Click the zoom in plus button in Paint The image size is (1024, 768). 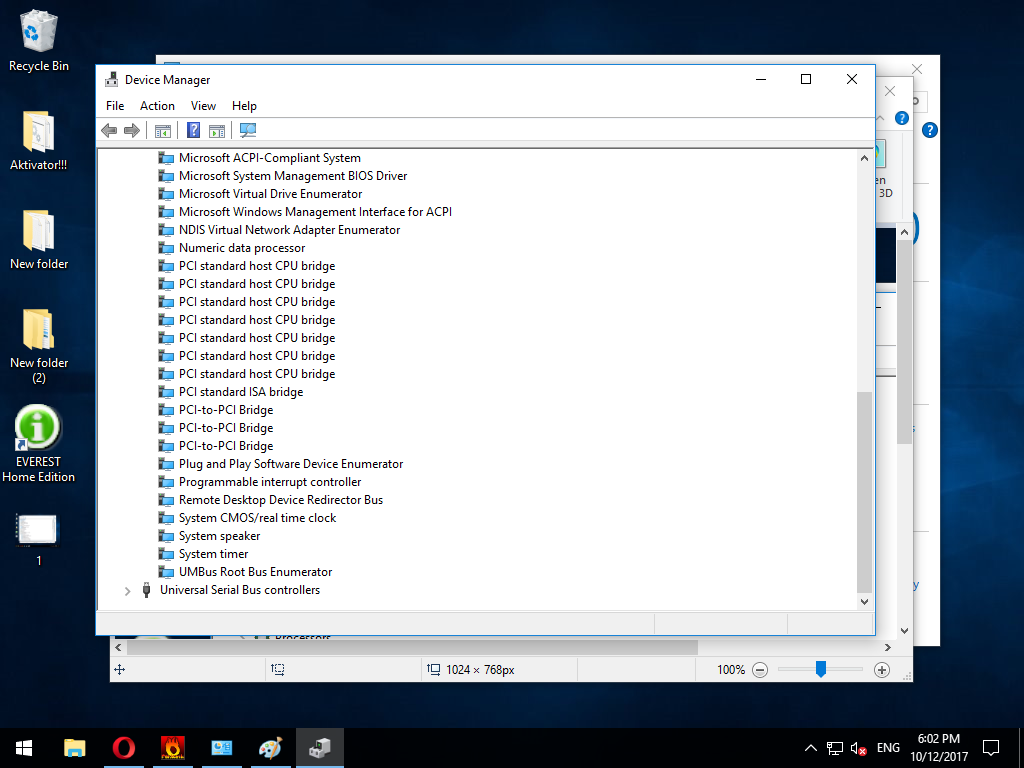point(882,669)
